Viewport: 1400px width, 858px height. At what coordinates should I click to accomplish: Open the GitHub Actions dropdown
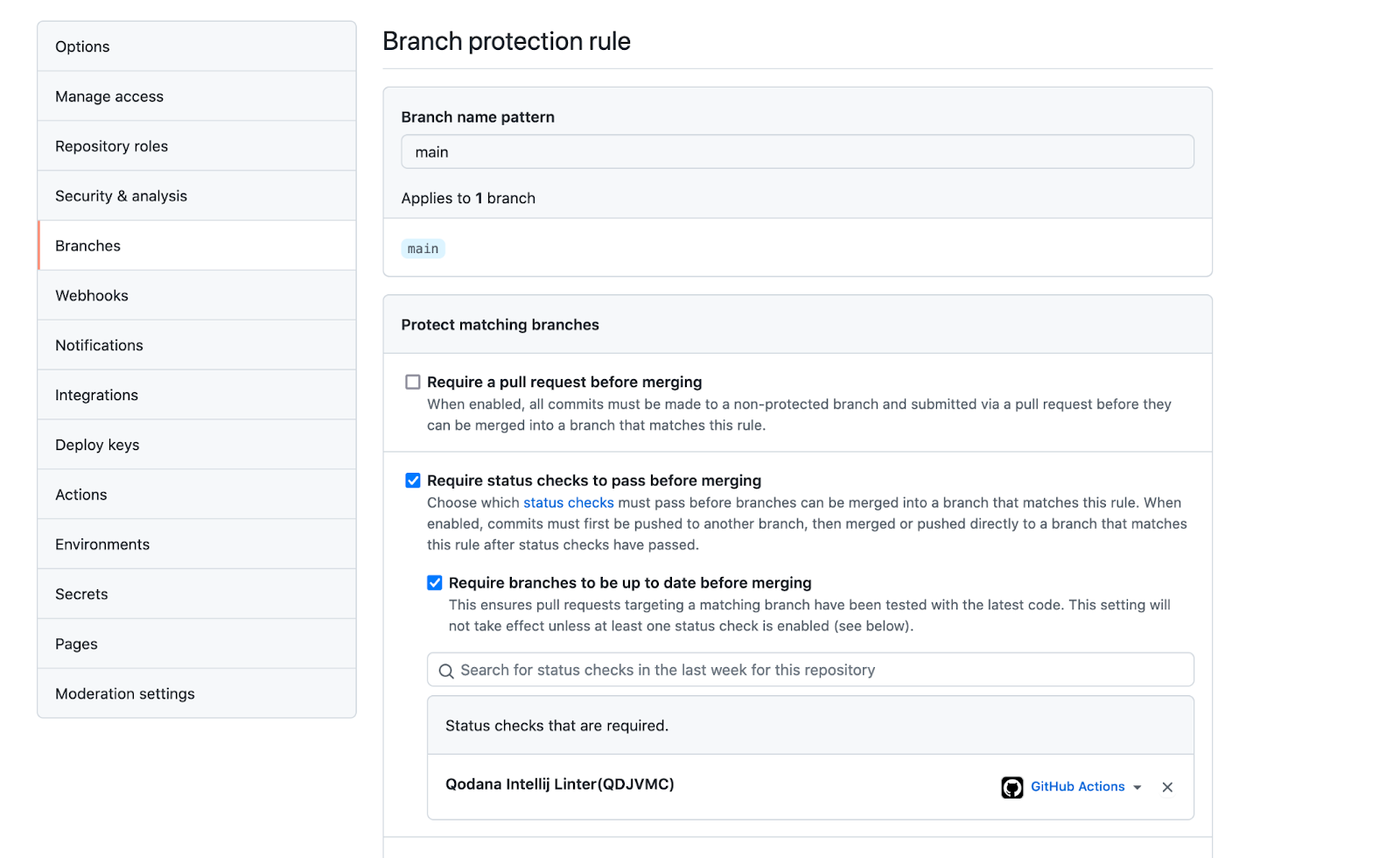pyautogui.click(x=1086, y=787)
